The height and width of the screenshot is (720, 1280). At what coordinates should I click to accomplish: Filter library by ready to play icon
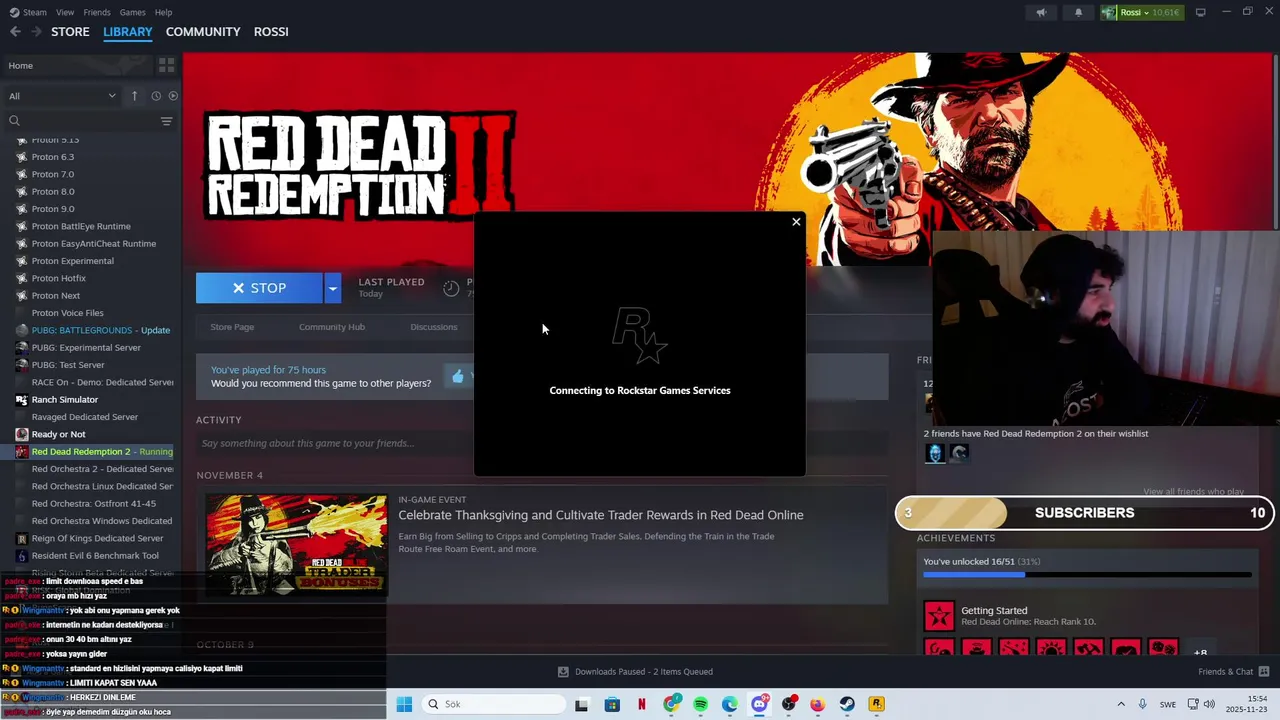coord(173,96)
